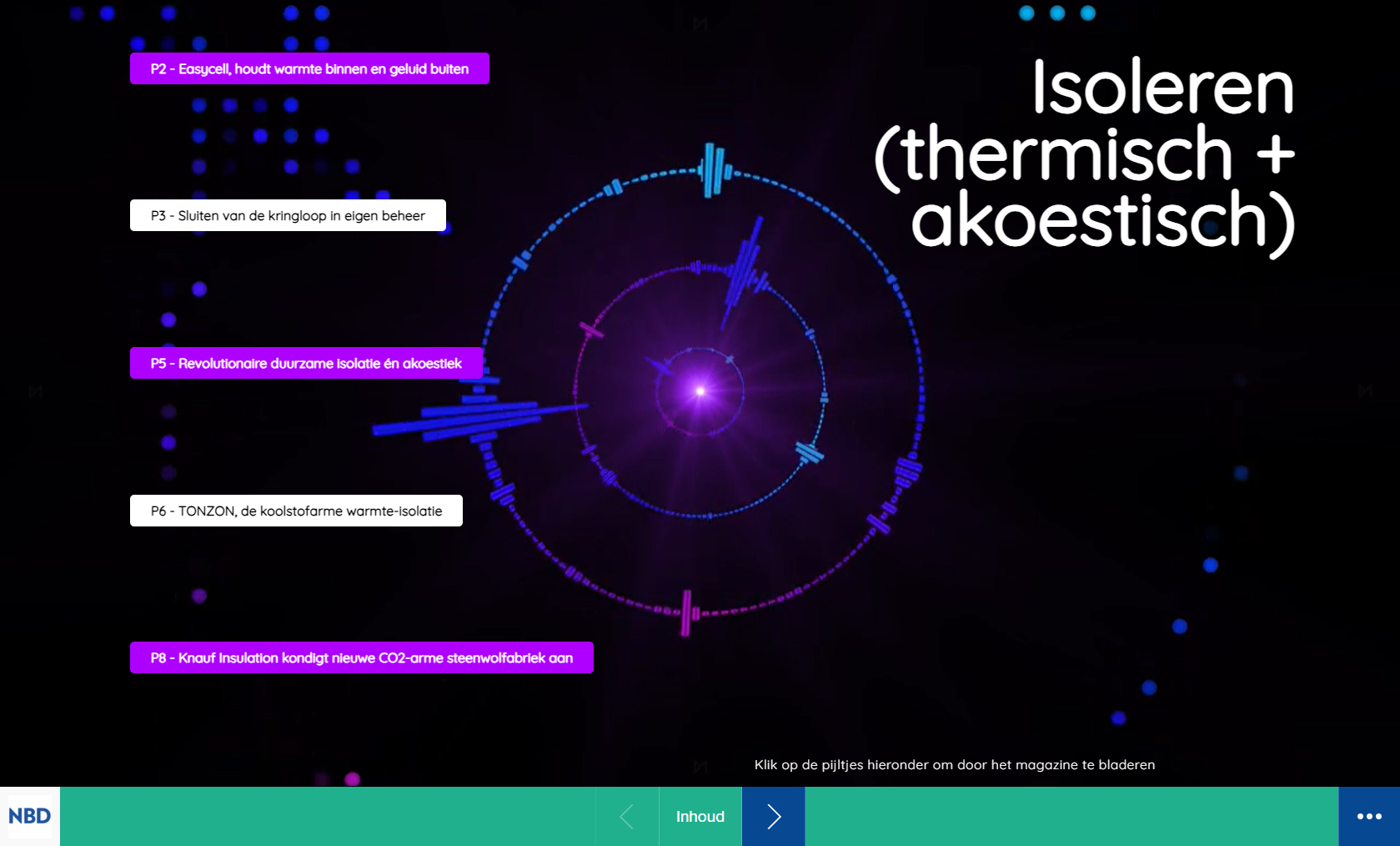Image resolution: width=1400 pixels, height=846 pixels.
Task: Open the Inhoud table of contents
Action: pyautogui.click(x=700, y=816)
